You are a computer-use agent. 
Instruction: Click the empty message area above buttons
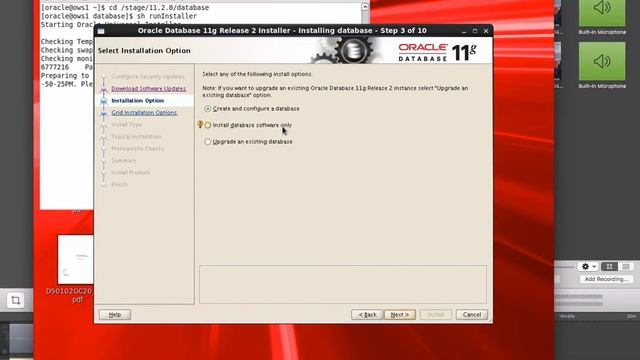click(343, 284)
